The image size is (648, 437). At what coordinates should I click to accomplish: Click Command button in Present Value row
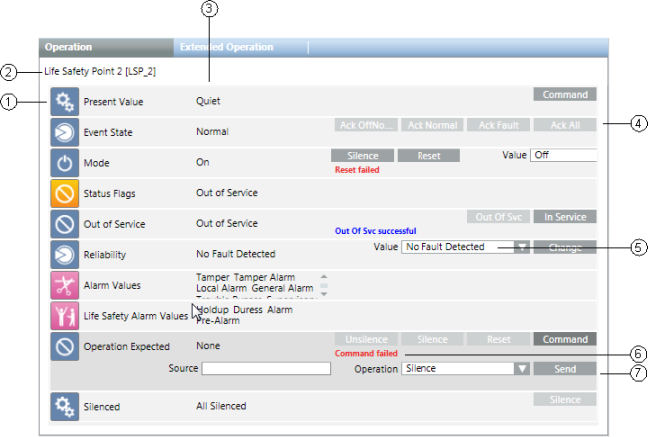tap(564, 95)
